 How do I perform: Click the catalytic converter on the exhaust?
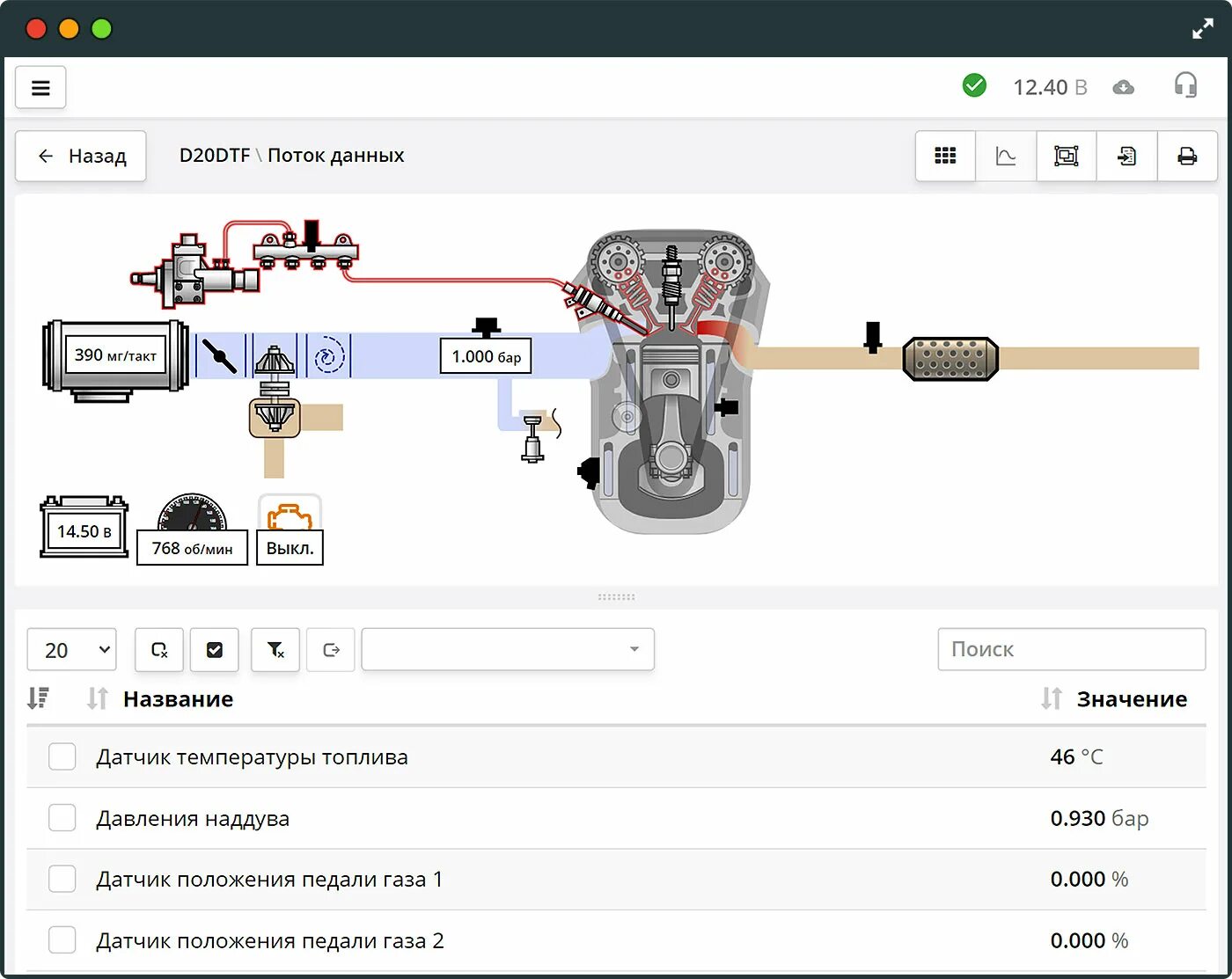[950, 359]
